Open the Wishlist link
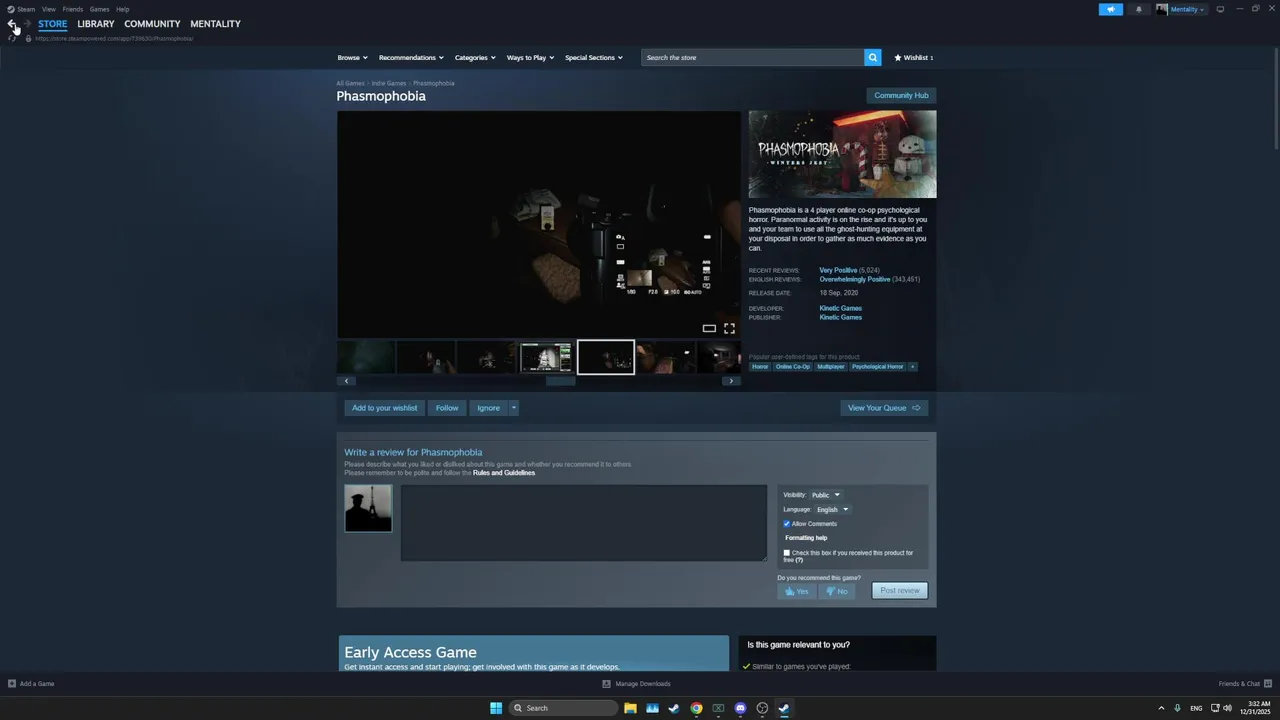1280x720 pixels. tap(914, 58)
